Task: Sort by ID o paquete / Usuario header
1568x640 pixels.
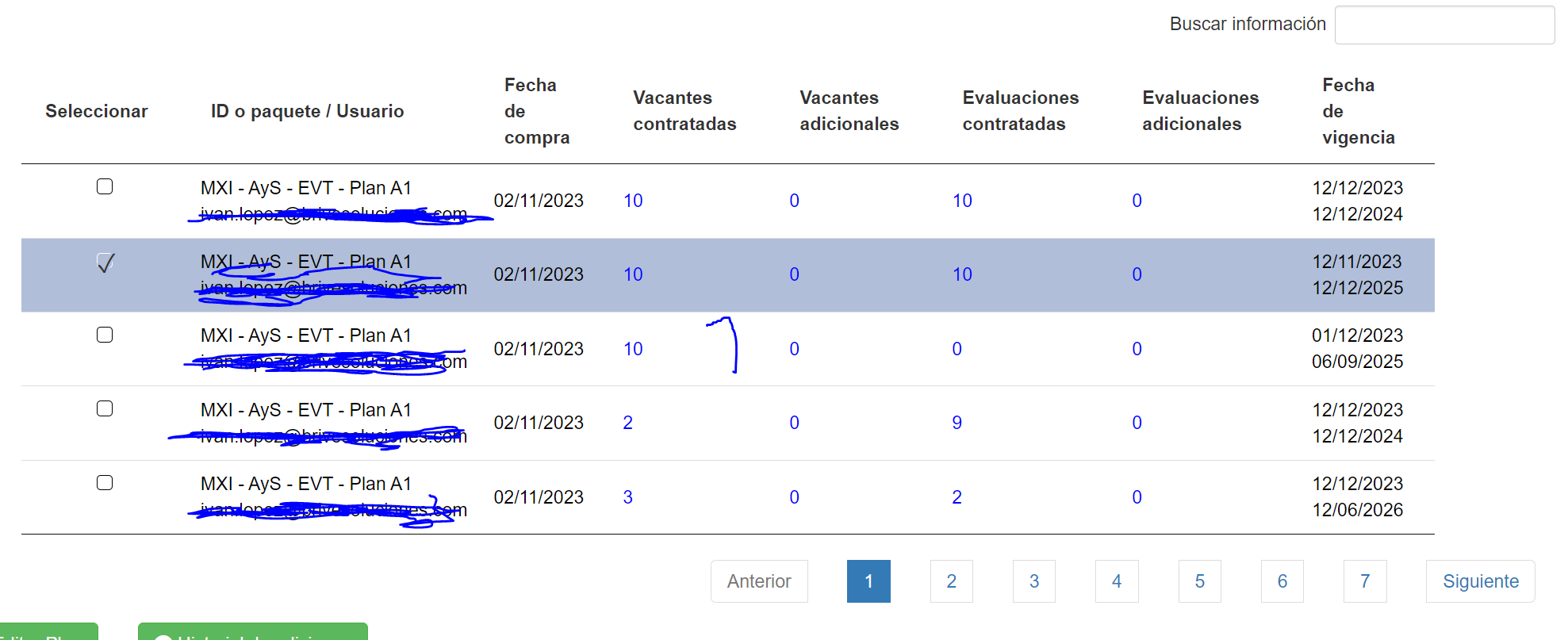Action: click(308, 111)
